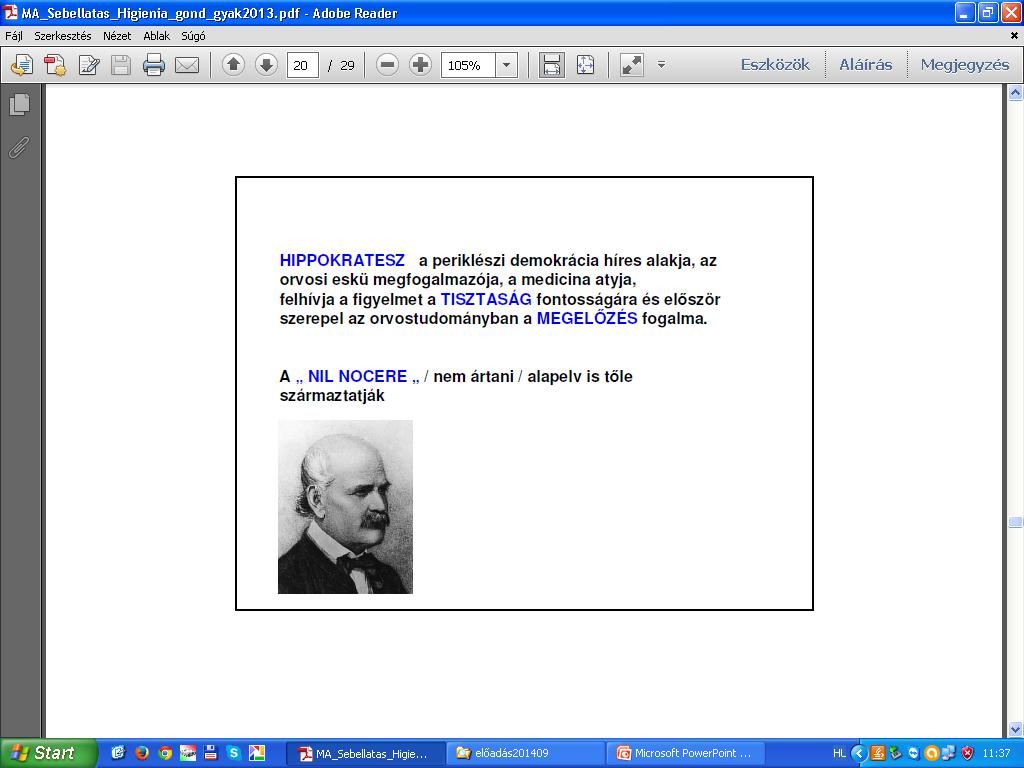
Task: Switch to Read Mode with the arrows icon
Action: (x=632, y=65)
